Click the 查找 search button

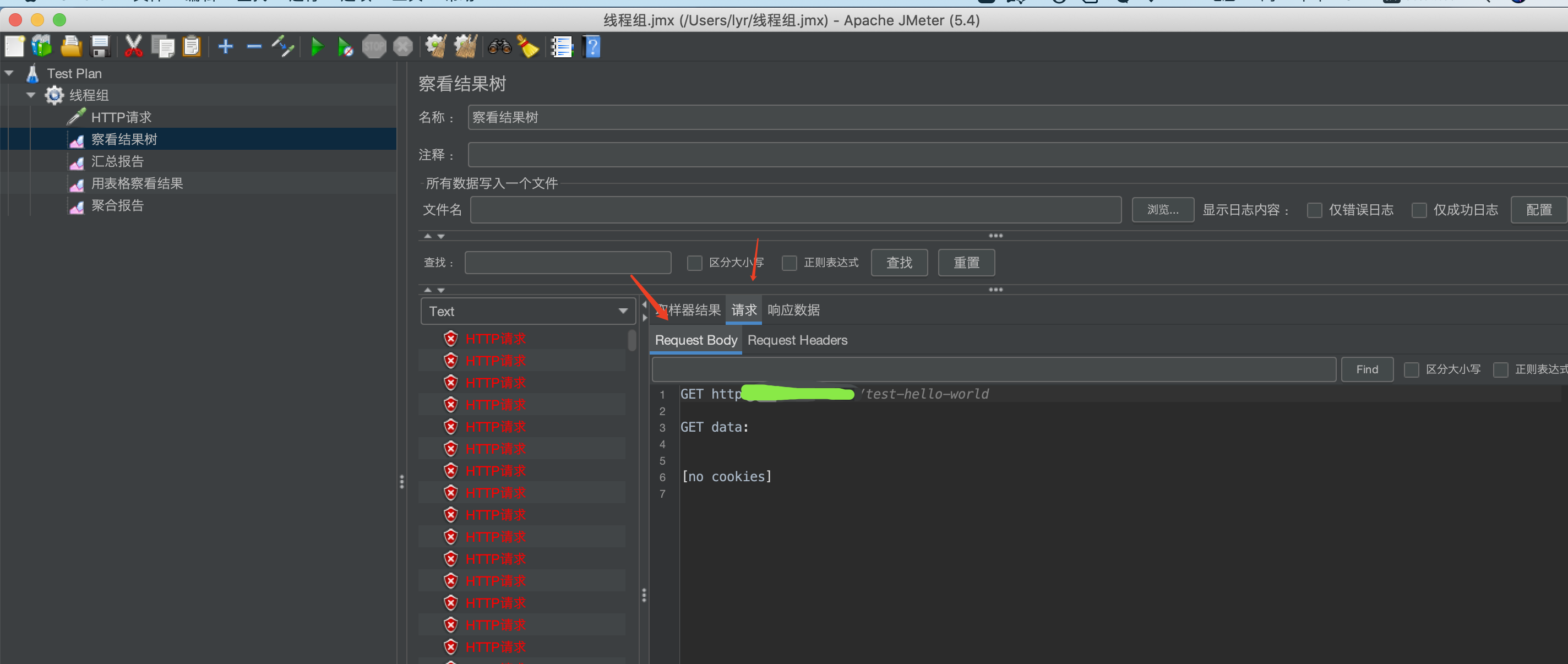[x=901, y=262]
